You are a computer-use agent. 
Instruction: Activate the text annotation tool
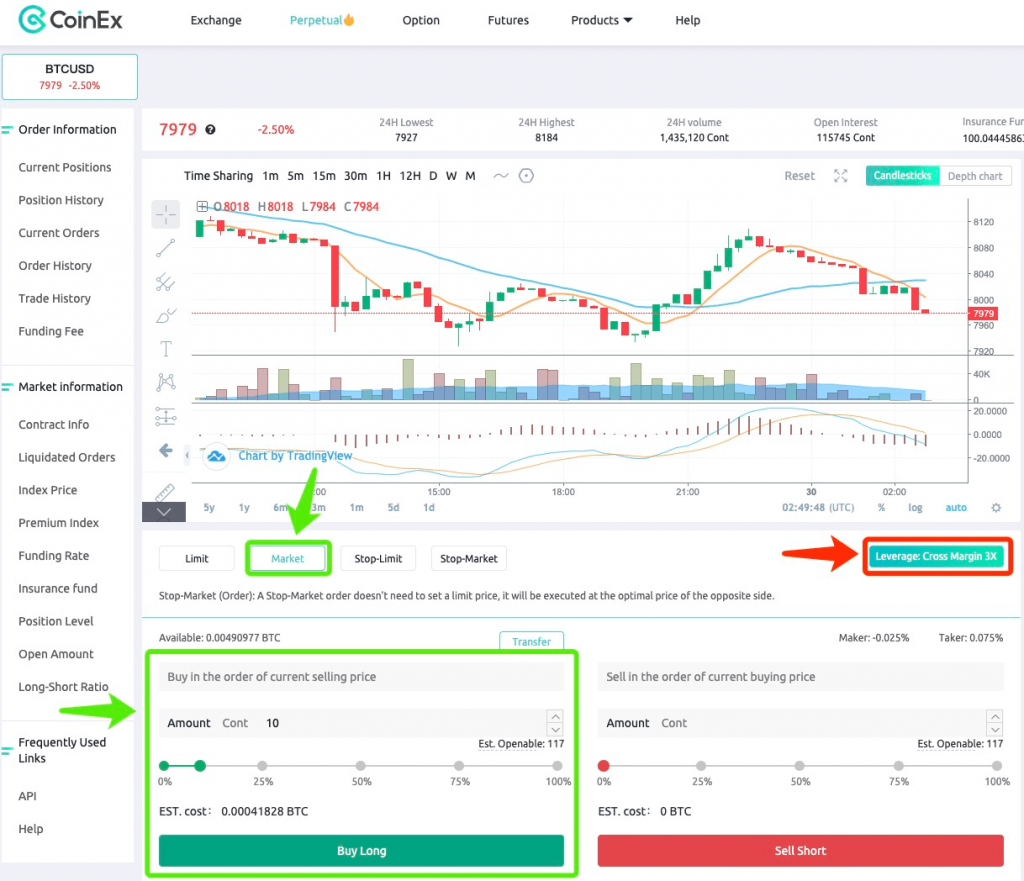pyautogui.click(x=166, y=349)
